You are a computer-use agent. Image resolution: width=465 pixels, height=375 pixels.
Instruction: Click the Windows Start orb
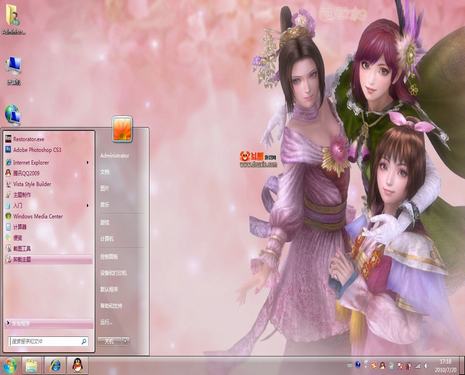10,366
